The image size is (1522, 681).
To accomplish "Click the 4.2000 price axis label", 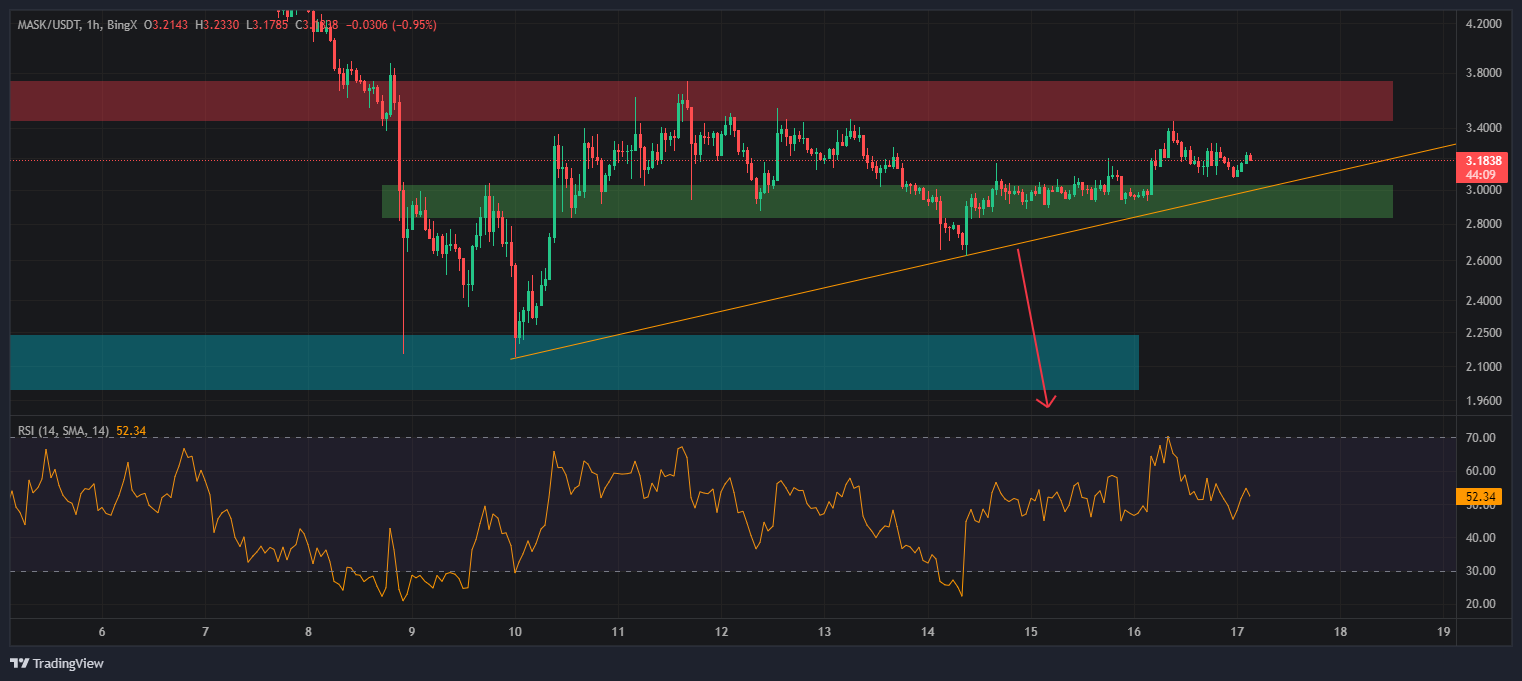I will coord(1482,23).
